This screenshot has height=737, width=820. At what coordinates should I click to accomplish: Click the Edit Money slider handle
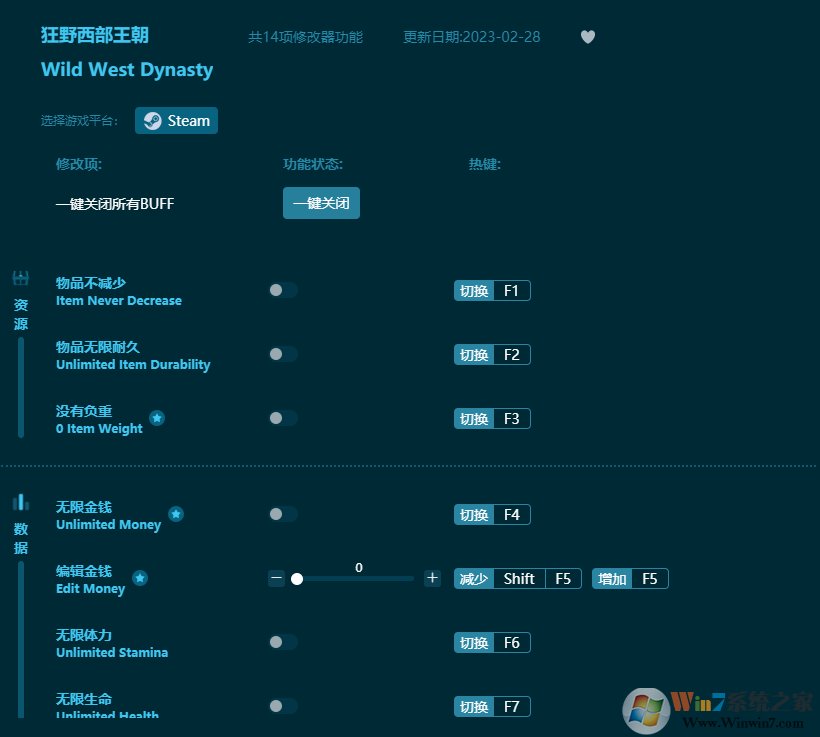297,579
